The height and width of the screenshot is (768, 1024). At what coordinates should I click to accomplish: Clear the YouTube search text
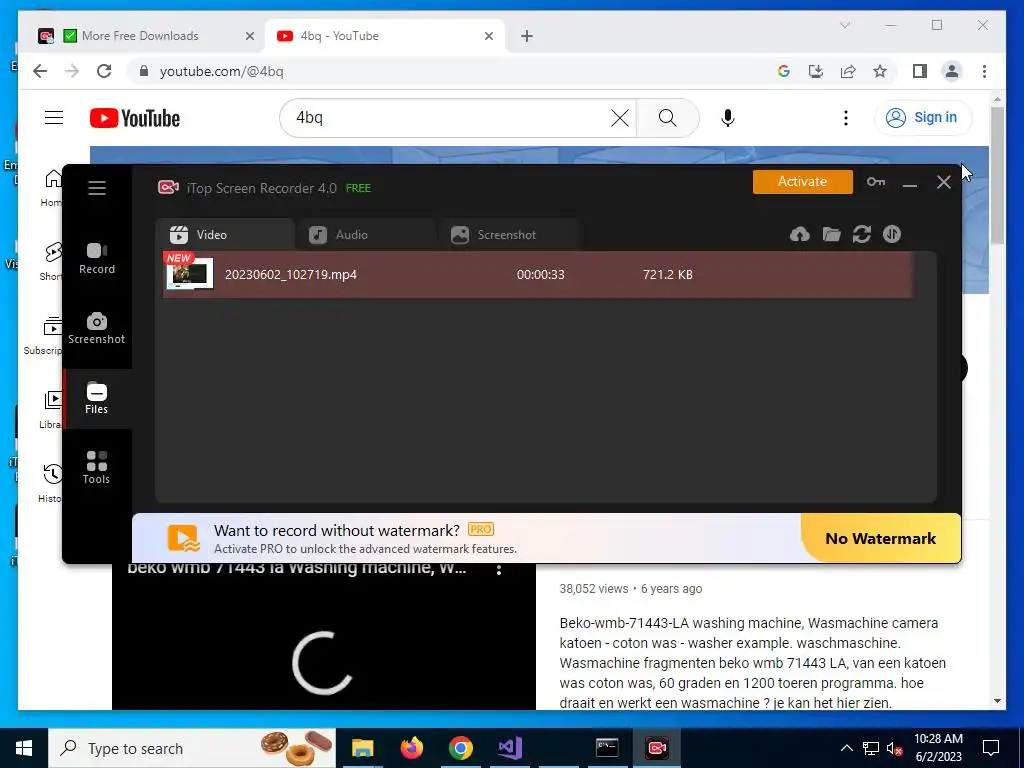click(620, 118)
